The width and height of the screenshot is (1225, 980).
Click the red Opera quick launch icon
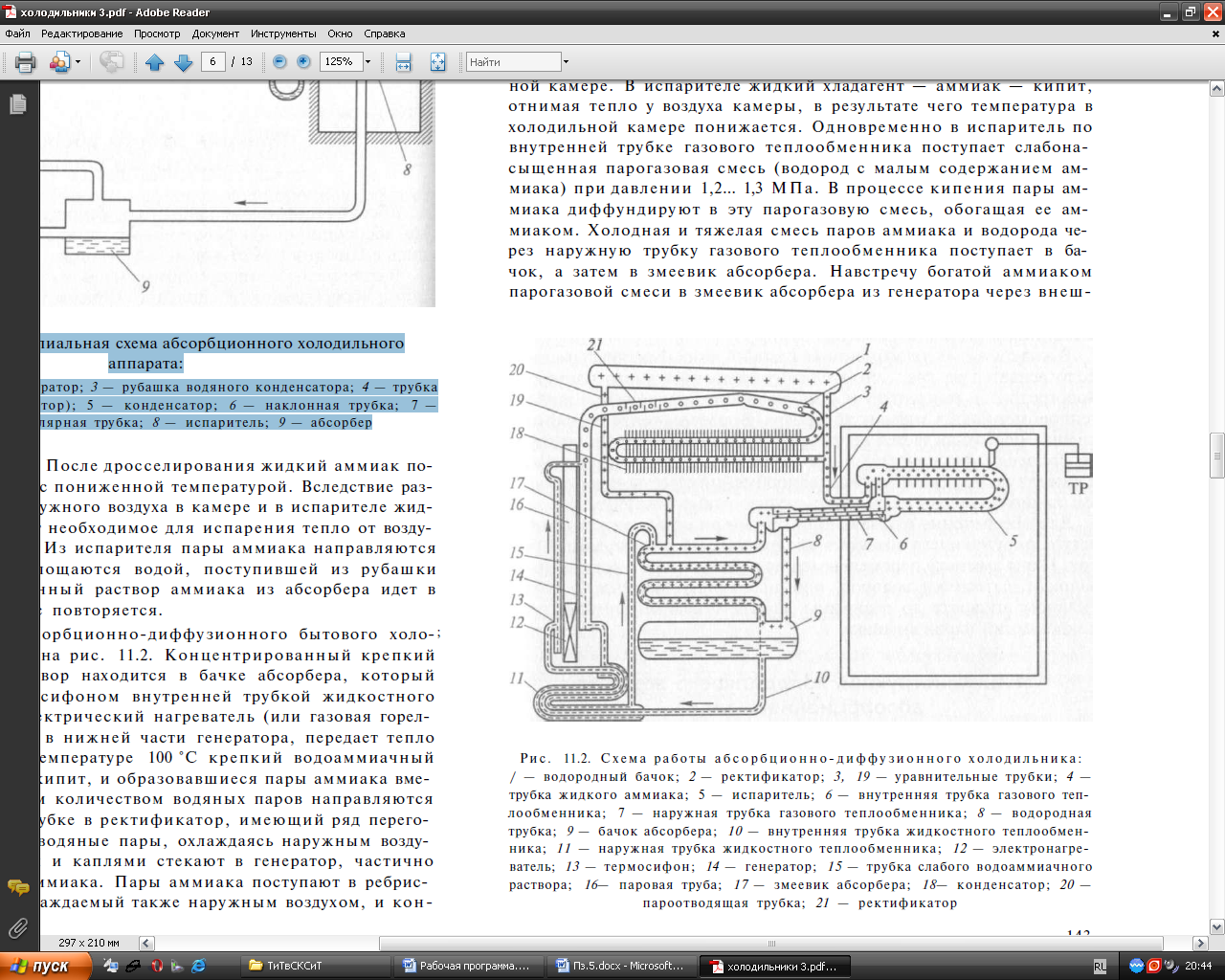[157, 966]
